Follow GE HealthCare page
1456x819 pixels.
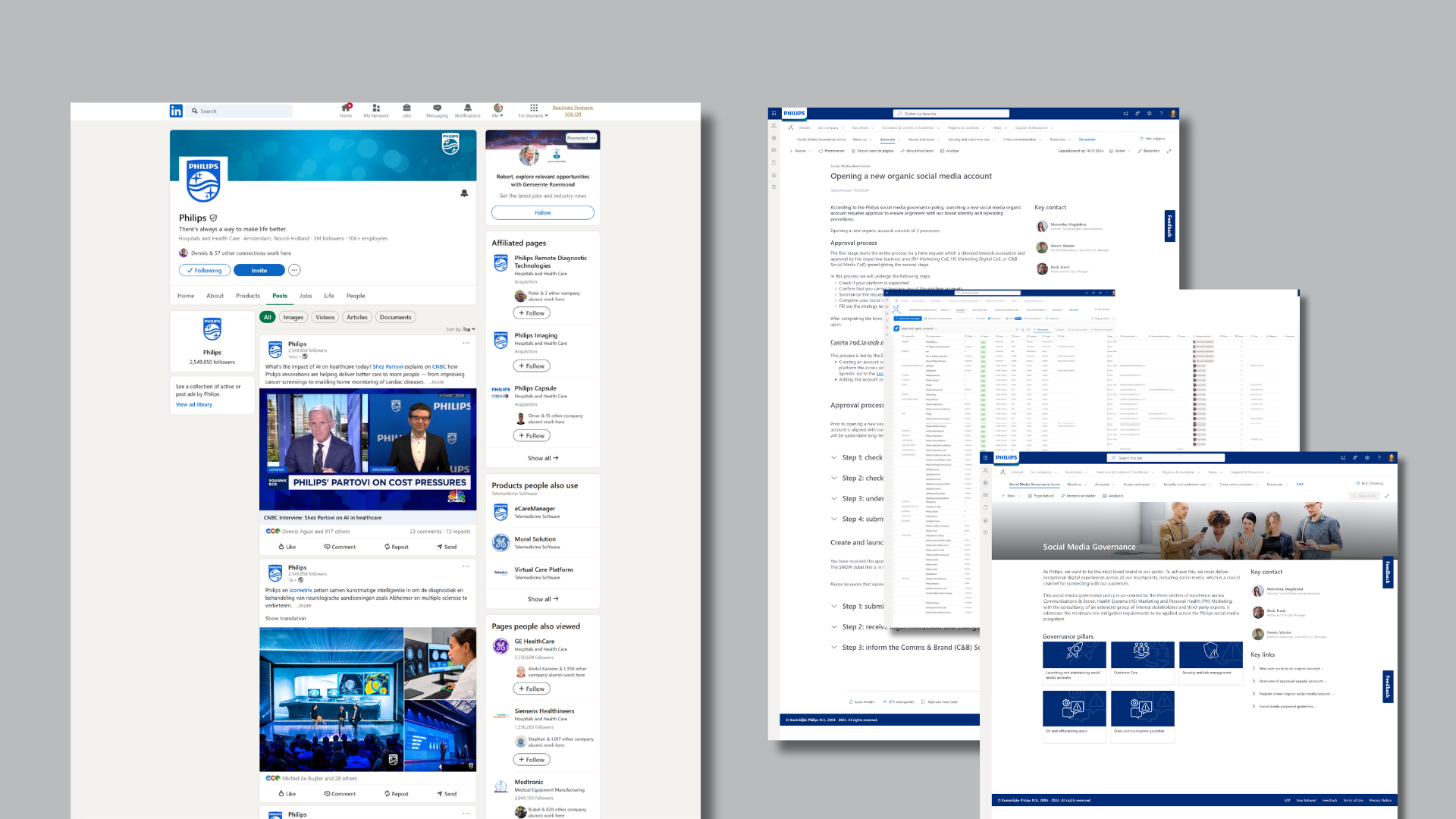click(x=532, y=689)
